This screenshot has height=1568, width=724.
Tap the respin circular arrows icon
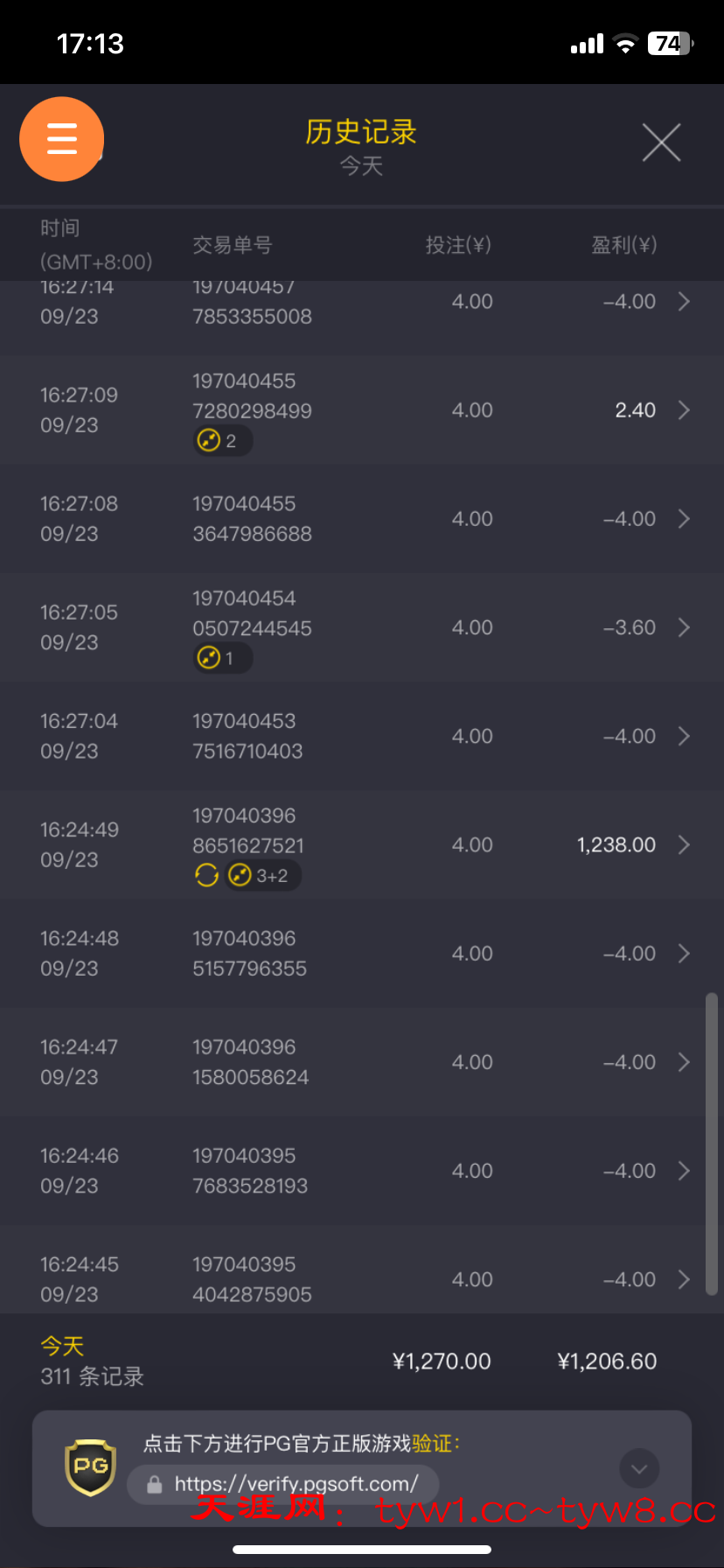tap(206, 875)
